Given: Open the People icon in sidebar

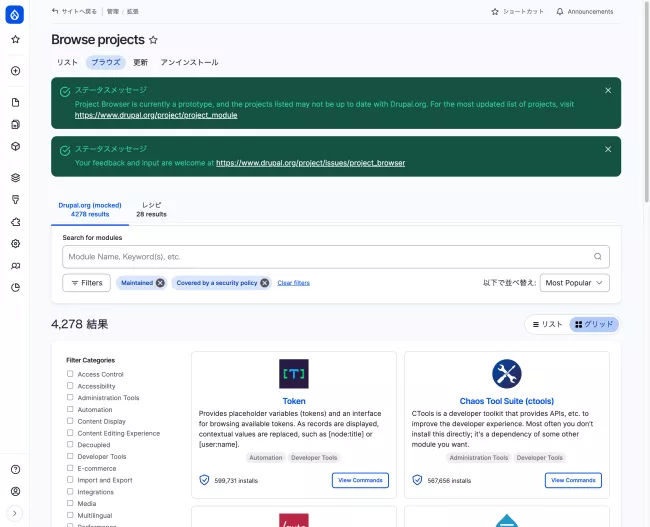Looking at the screenshot, I should pos(15,266).
